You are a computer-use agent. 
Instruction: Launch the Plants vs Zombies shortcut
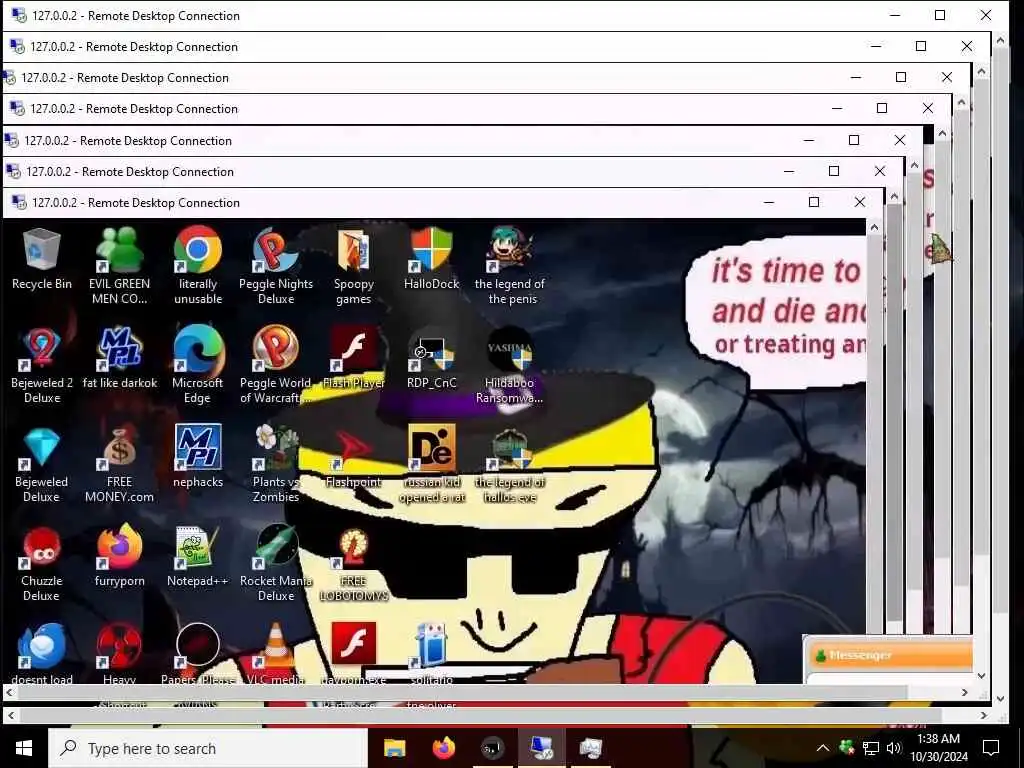pyautogui.click(x=276, y=465)
